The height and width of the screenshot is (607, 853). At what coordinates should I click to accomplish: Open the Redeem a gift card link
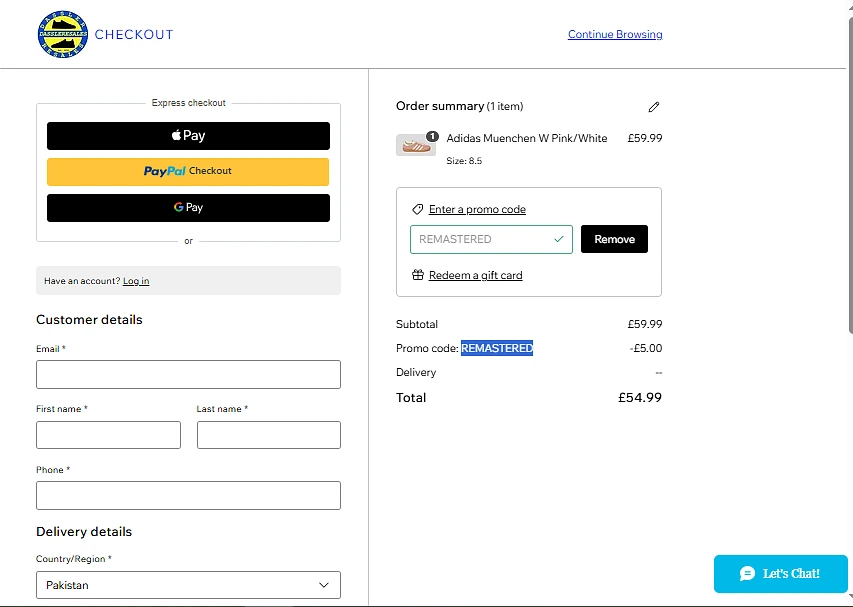475,275
